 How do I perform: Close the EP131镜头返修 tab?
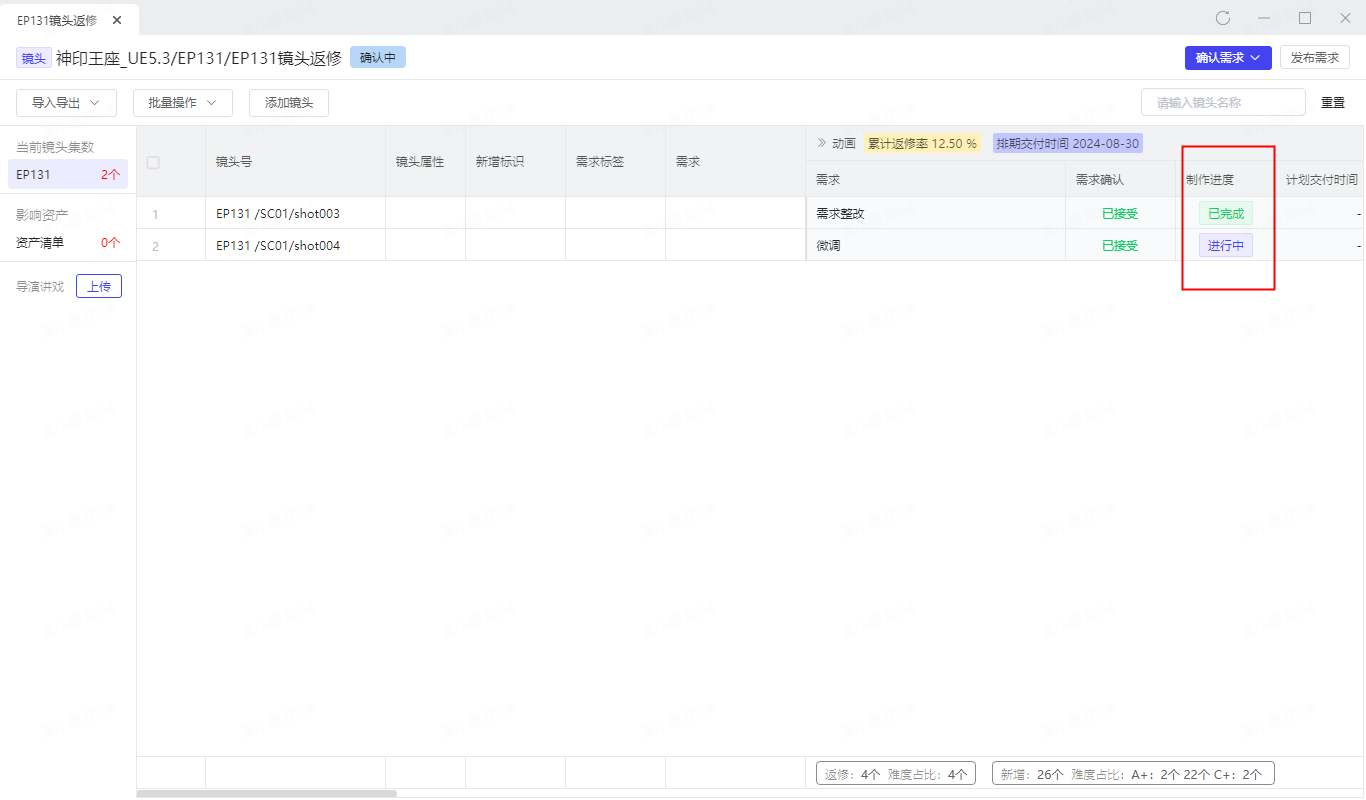117,20
